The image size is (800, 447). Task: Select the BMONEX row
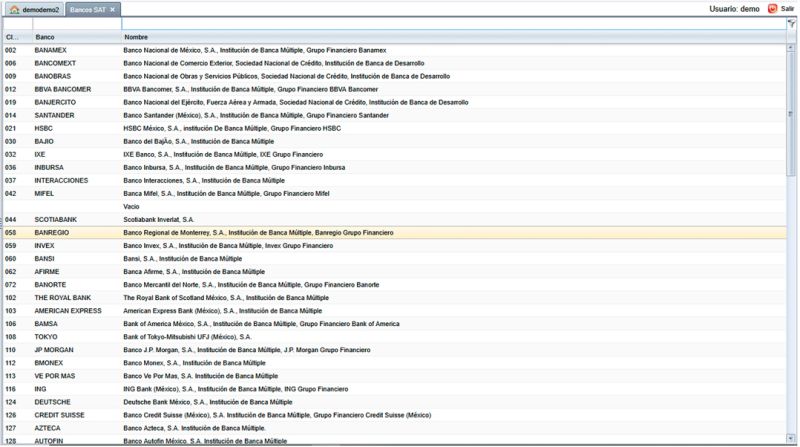click(394, 363)
